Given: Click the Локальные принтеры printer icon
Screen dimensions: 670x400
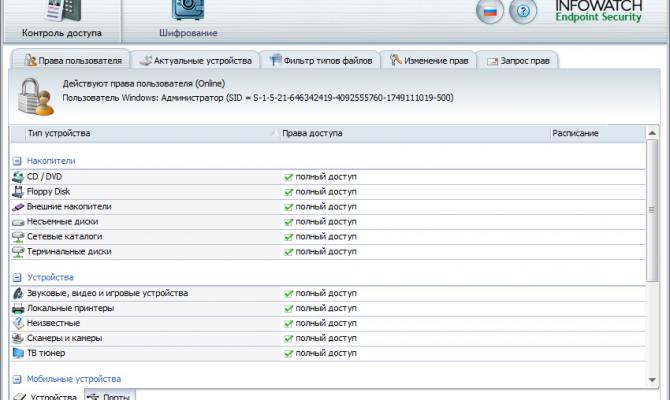Looking at the screenshot, I should (x=18, y=308).
